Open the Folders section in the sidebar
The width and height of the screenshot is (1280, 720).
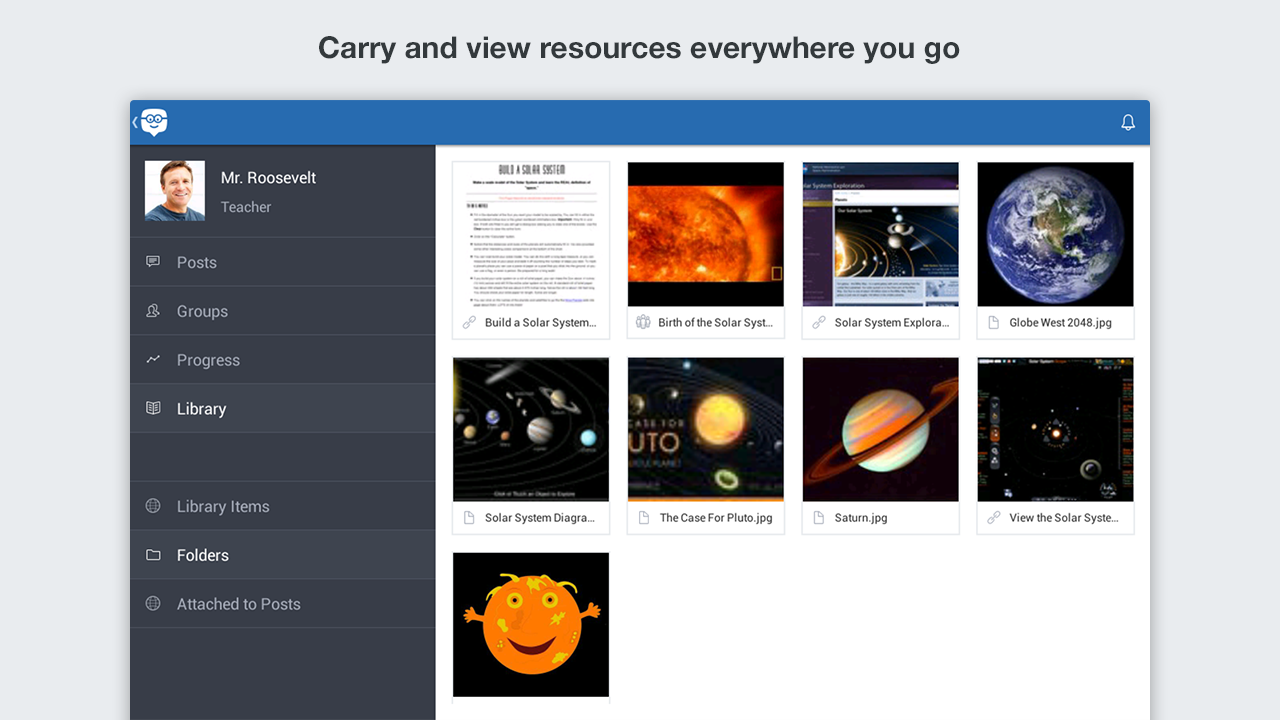point(203,554)
